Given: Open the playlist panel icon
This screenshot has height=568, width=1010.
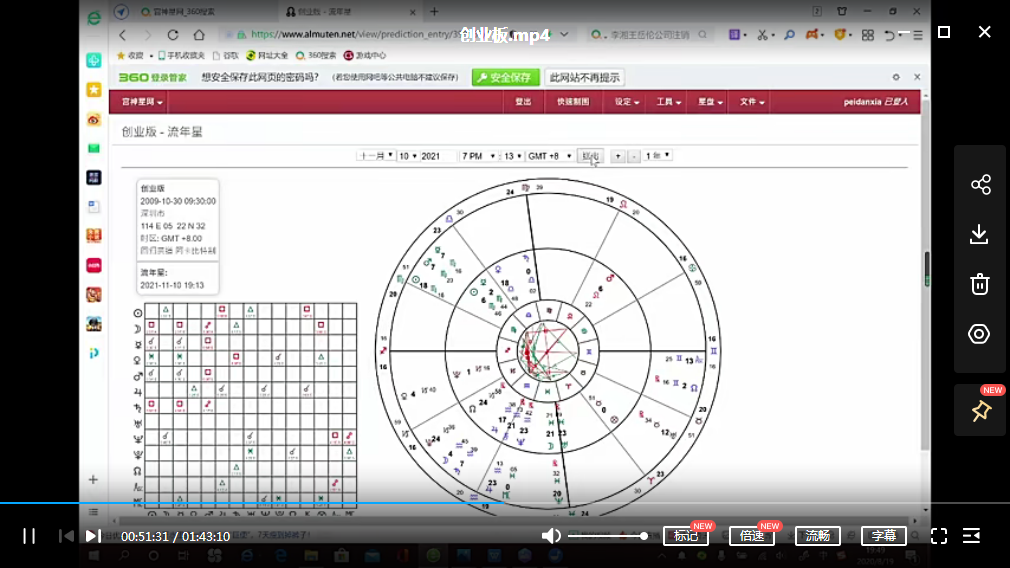Looking at the screenshot, I should coord(971,536).
